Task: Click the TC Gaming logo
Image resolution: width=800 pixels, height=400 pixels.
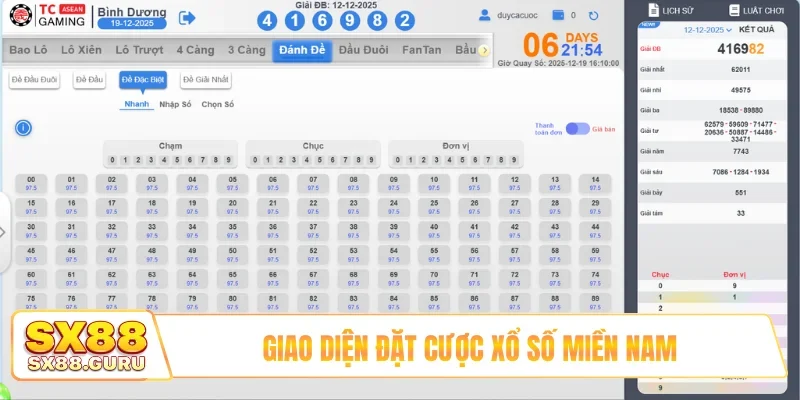Action: tap(47, 15)
